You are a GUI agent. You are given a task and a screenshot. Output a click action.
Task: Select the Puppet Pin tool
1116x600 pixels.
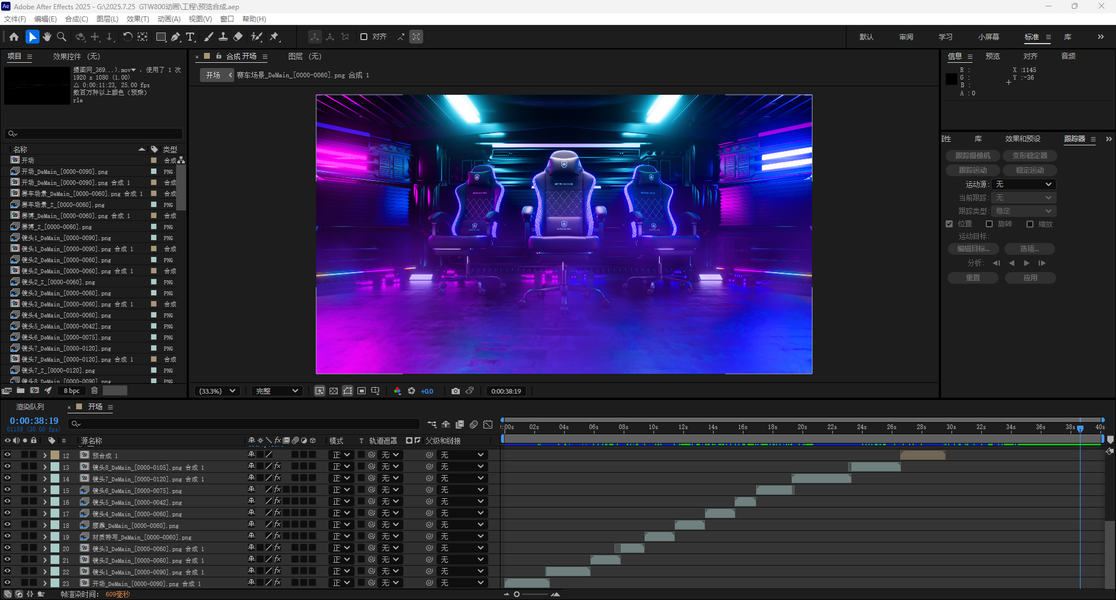275,36
